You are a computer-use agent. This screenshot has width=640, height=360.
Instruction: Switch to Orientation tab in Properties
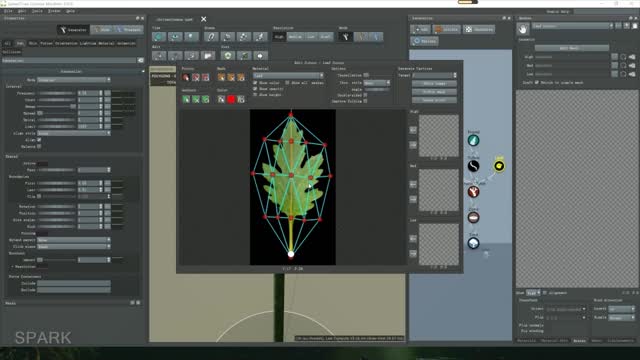[67, 43]
